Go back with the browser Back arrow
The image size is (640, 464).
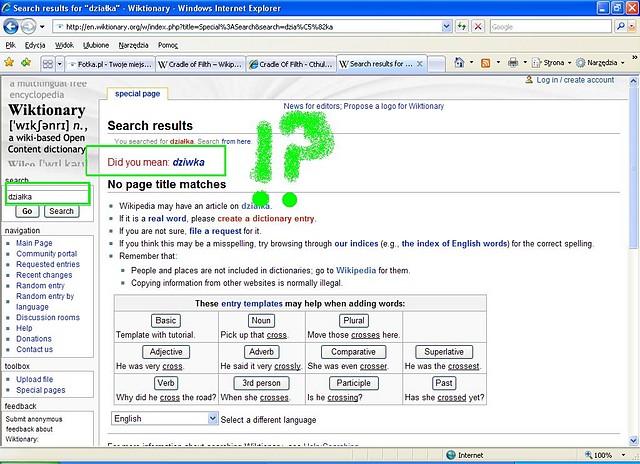[x=11, y=27]
